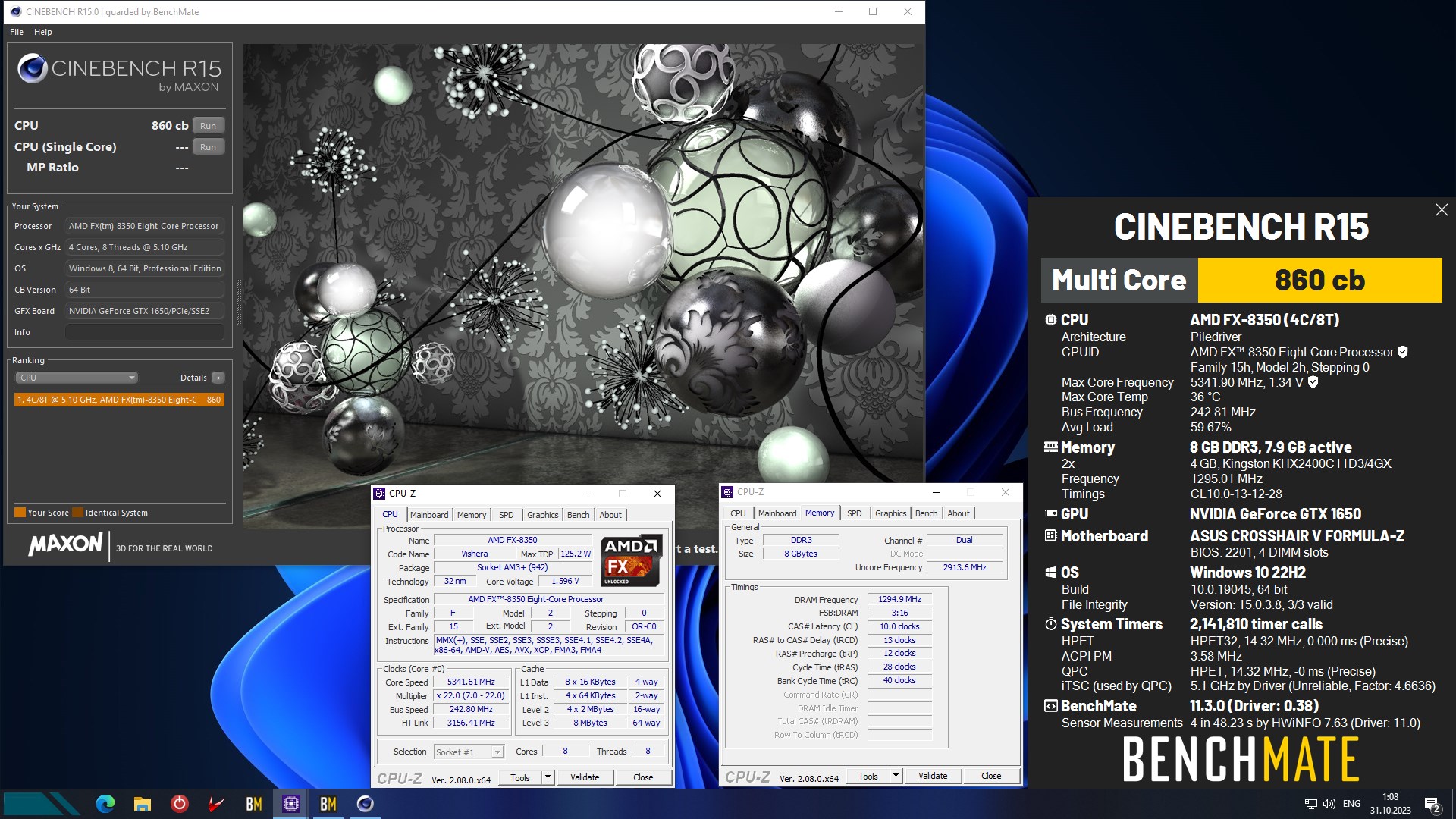
Task: Click the Processor field AMD FX(tm)-8350 in Cinebench
Action: 144,226
